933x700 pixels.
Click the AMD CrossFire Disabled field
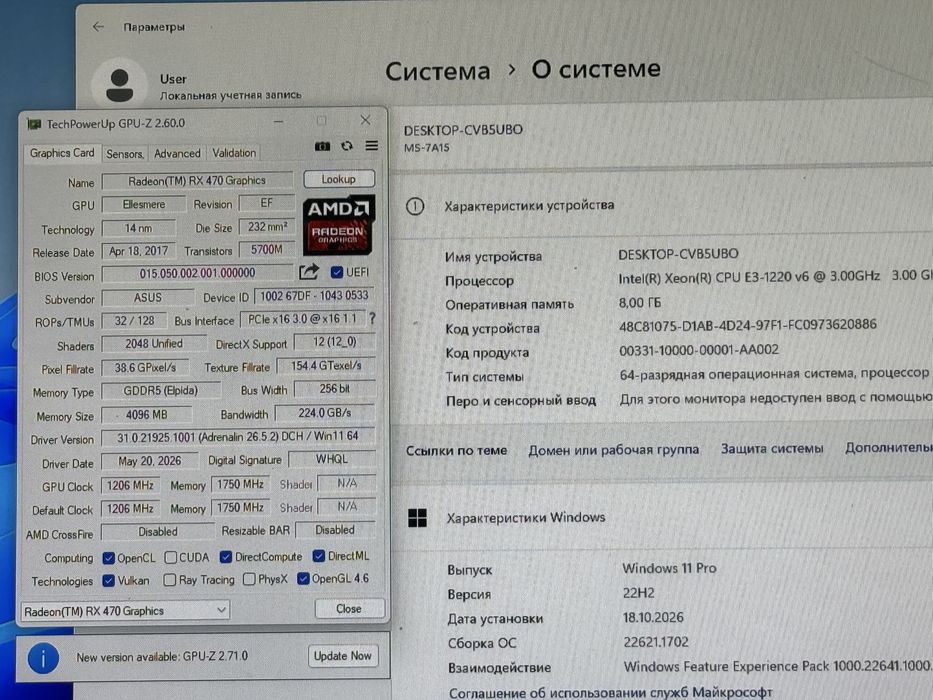[158, 532]
